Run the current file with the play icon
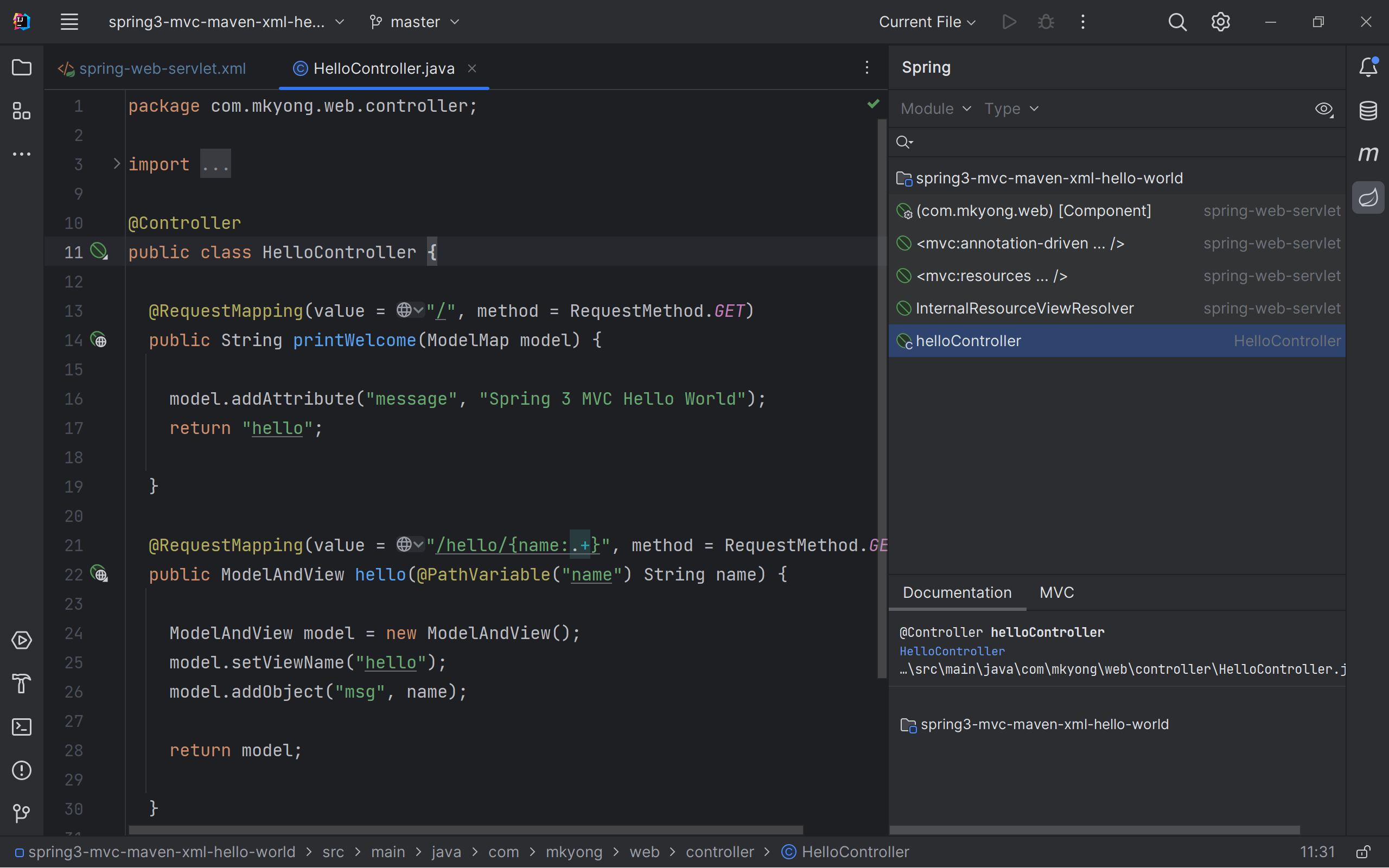Viewport: 1389px width, 868px height. [1009, 22]
